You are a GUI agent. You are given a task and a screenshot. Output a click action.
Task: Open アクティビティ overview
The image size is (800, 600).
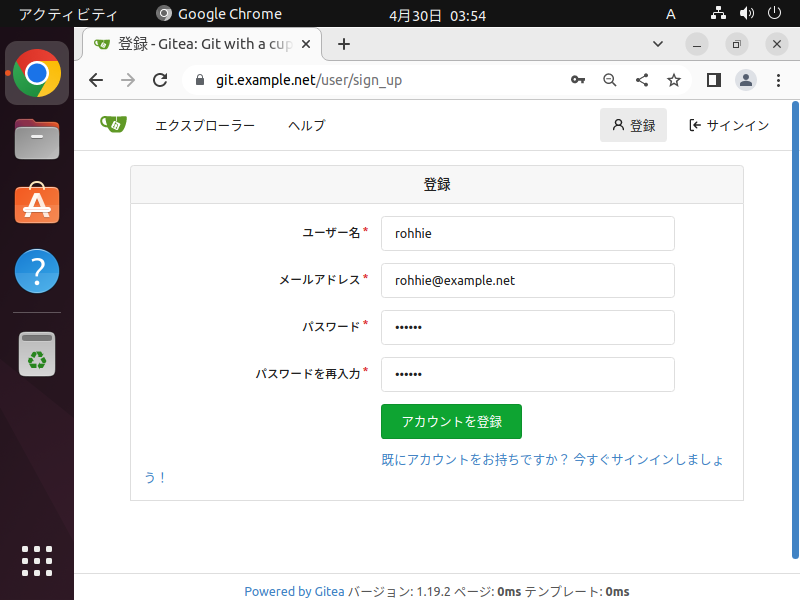(x=68, y=14)
